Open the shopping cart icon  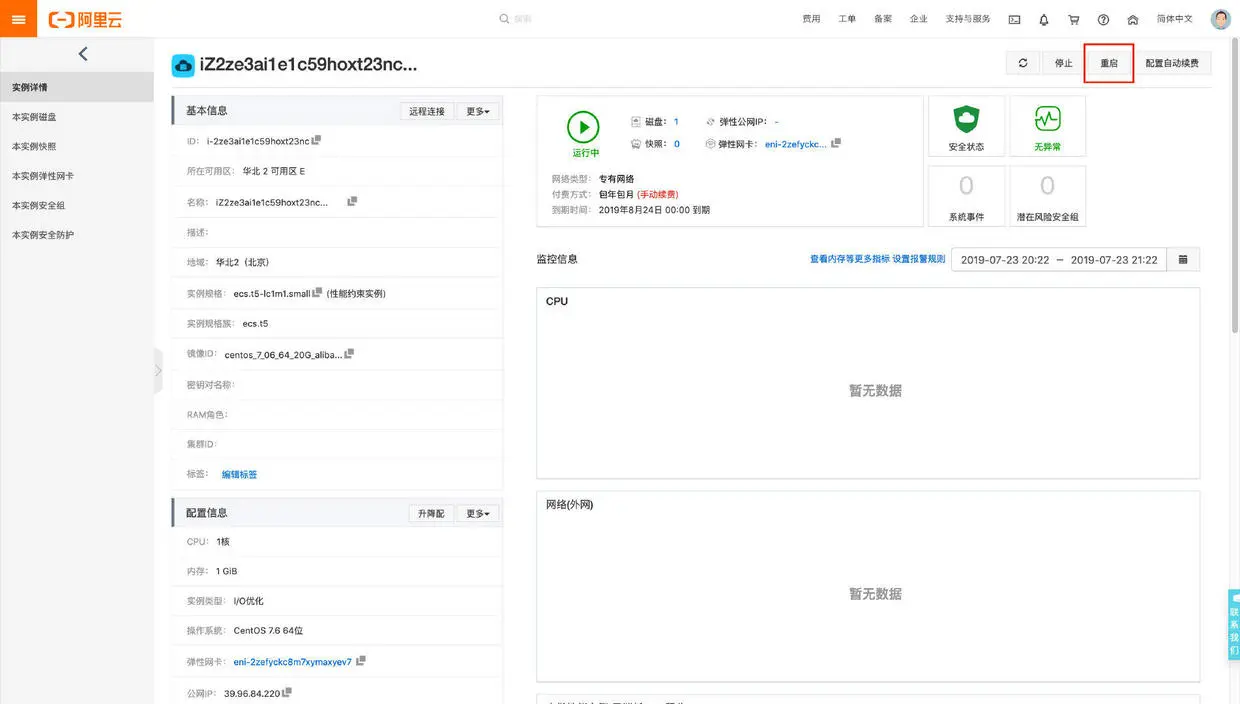click(1074, 19)
